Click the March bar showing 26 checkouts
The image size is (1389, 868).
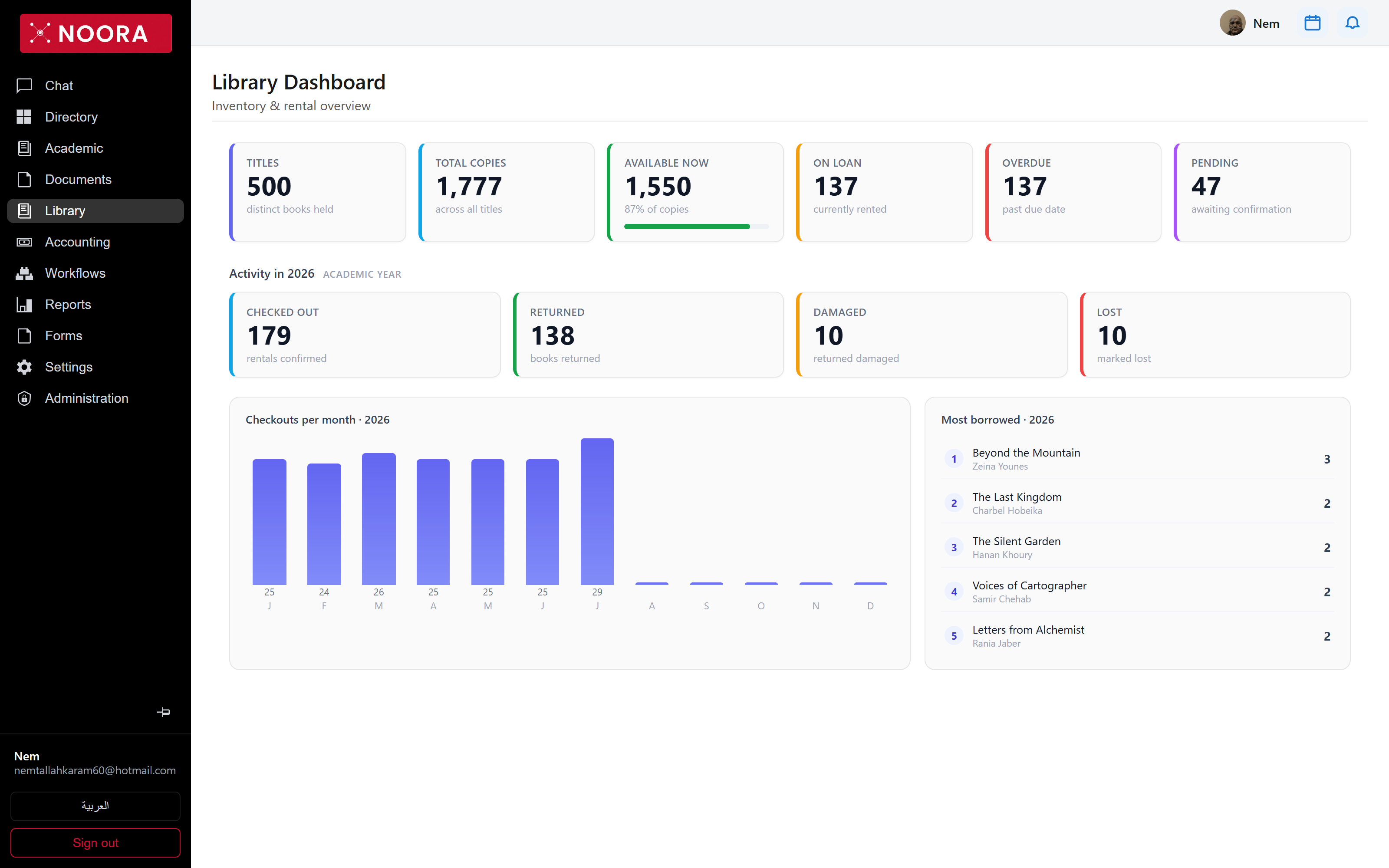pyautogui.click(x=378, y=519)
